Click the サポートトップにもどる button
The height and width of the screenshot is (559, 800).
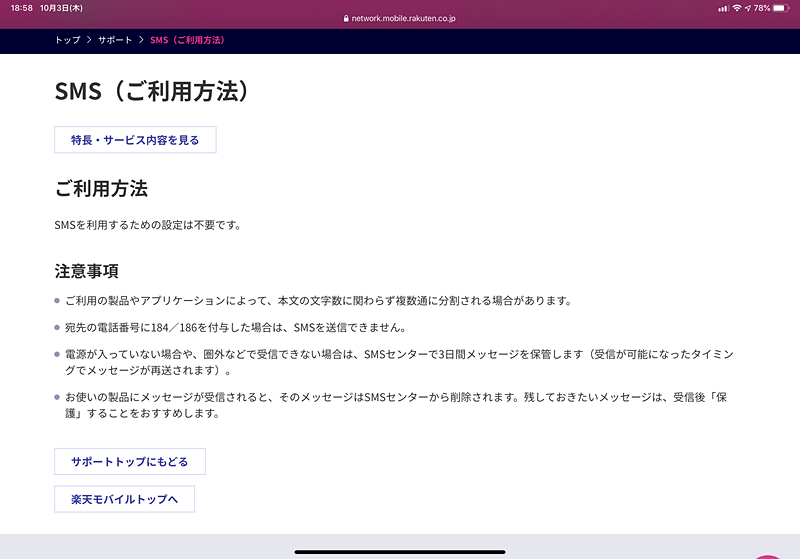130,462
